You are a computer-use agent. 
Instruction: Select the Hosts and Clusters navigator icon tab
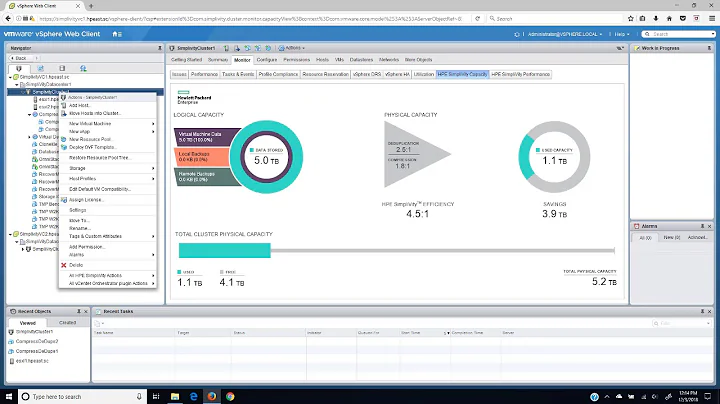(19, 68)
